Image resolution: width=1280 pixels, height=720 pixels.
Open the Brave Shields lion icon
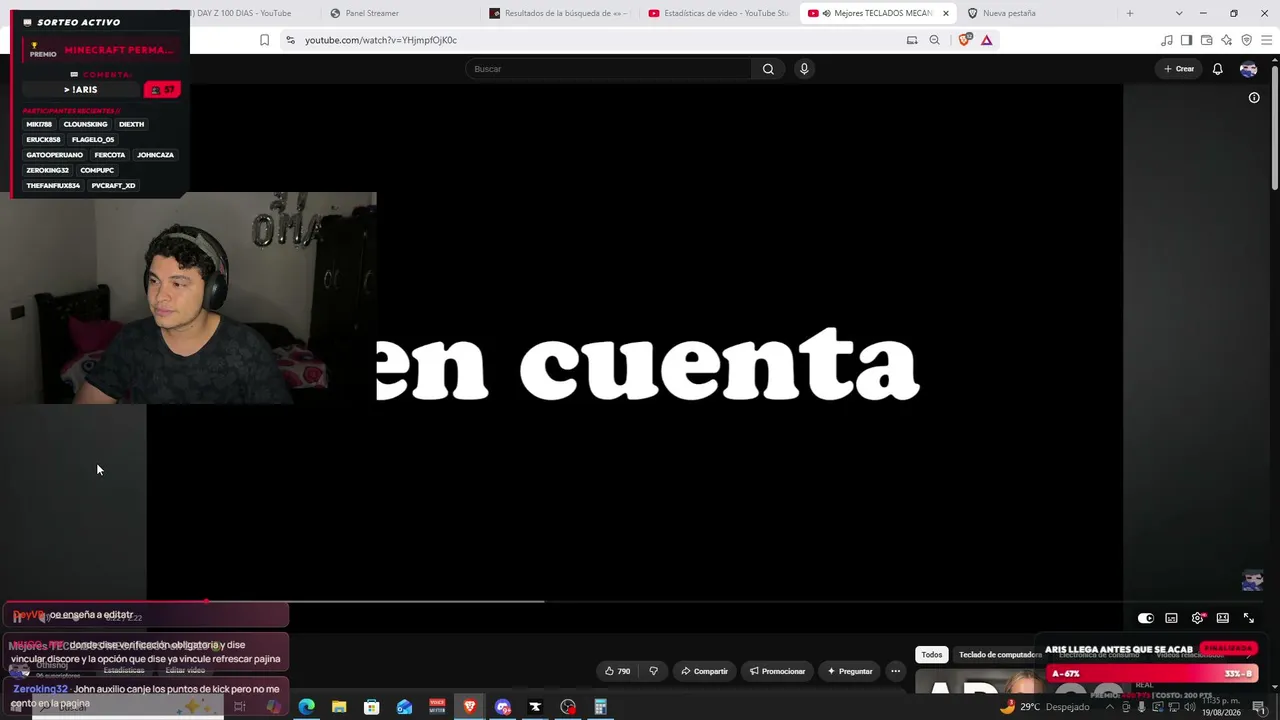[x=965, y=40]
